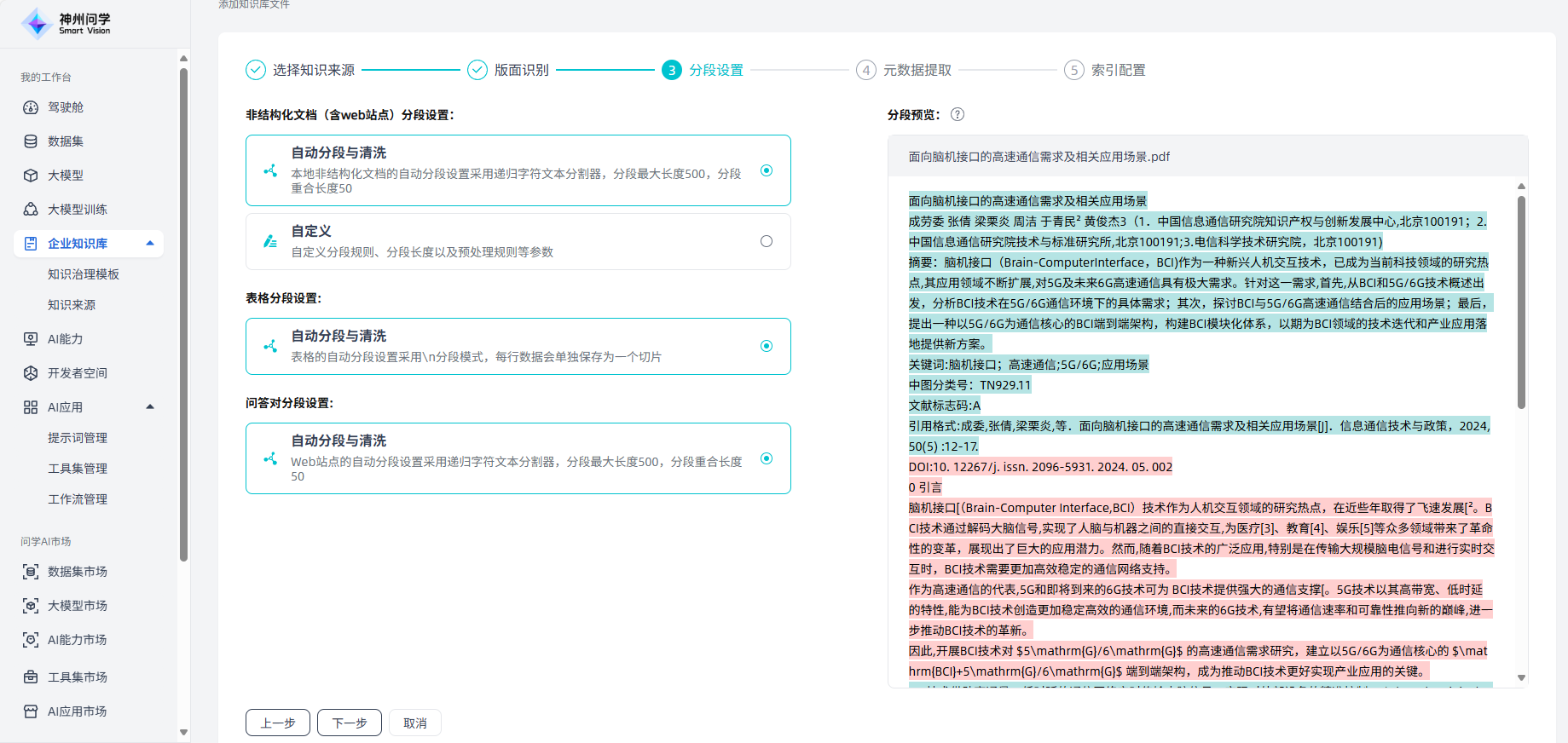Open 知识来源 submenu item
This screenshot has width=1568, height=743.
[x=72, y=305]
